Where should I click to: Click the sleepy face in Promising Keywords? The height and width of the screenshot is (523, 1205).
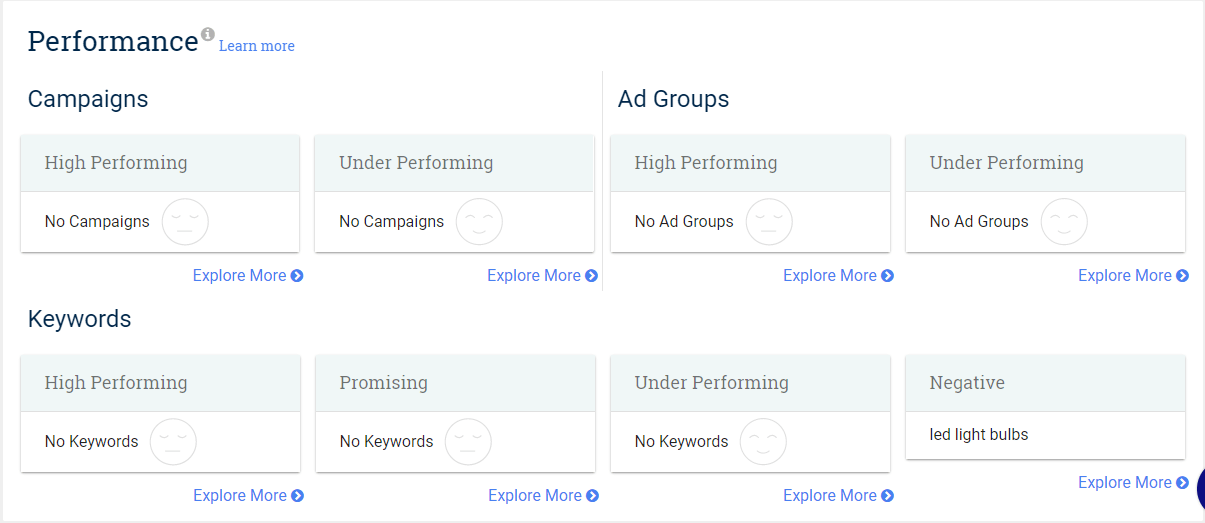click(x=468, y=442)
